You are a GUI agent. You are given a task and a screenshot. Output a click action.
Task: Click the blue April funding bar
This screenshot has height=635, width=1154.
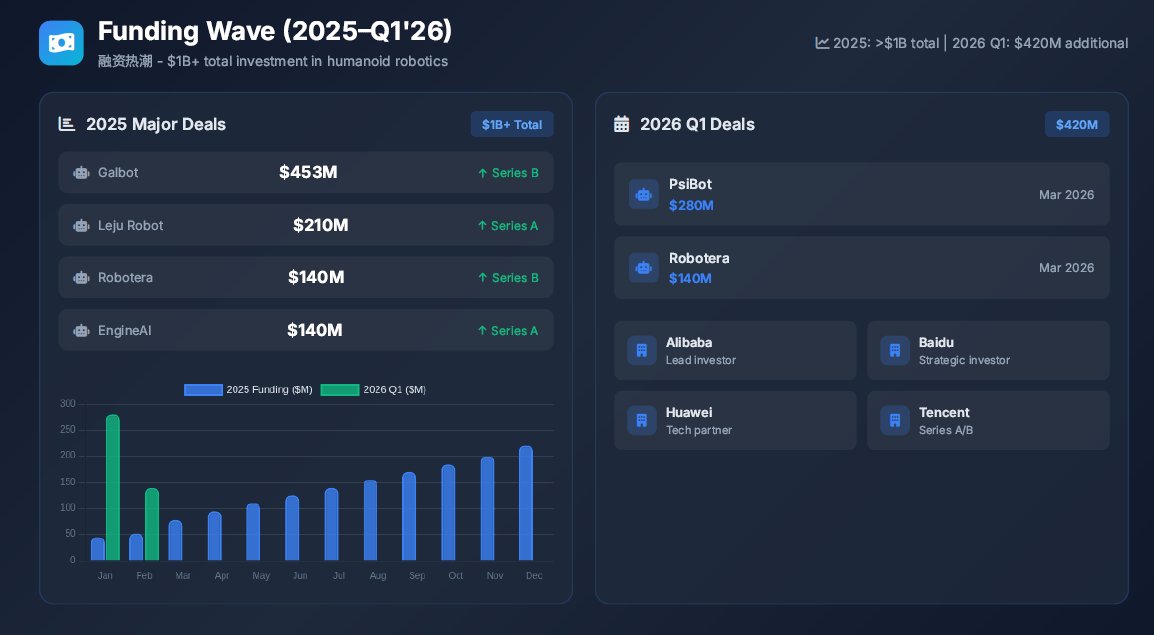click(x=215, y=536)
